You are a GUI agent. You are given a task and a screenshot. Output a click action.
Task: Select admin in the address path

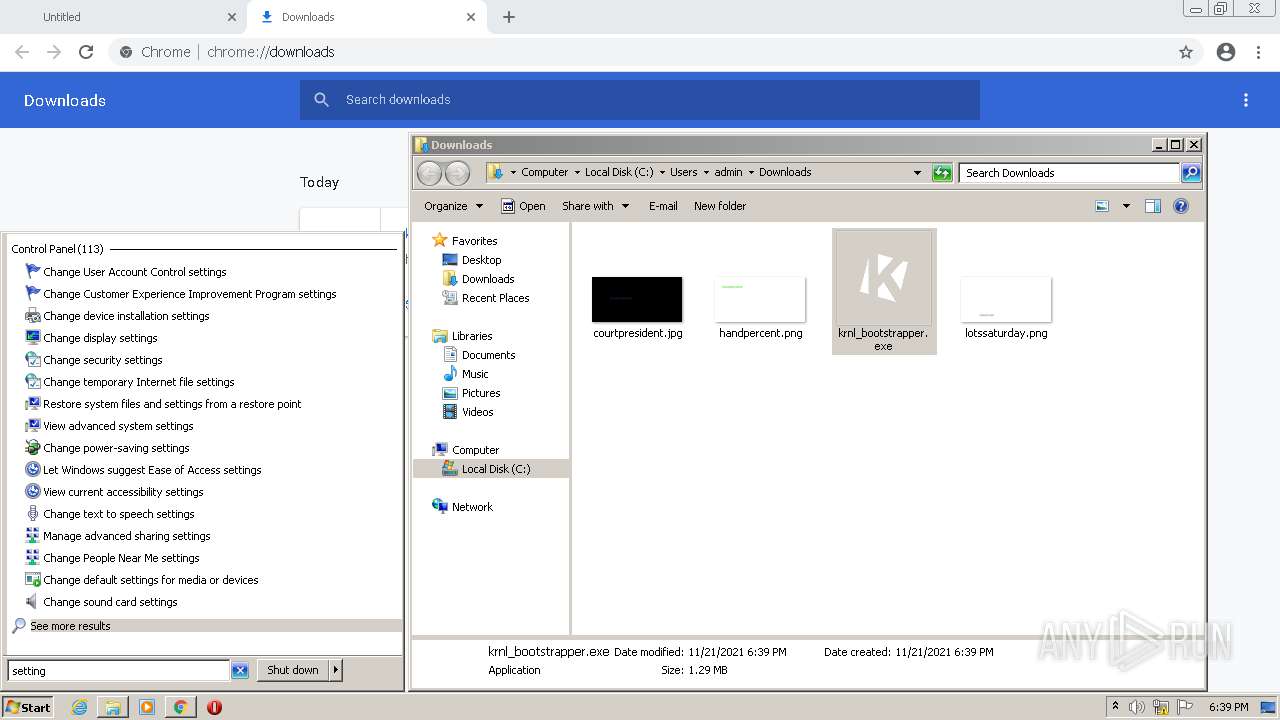click(728, 172)
